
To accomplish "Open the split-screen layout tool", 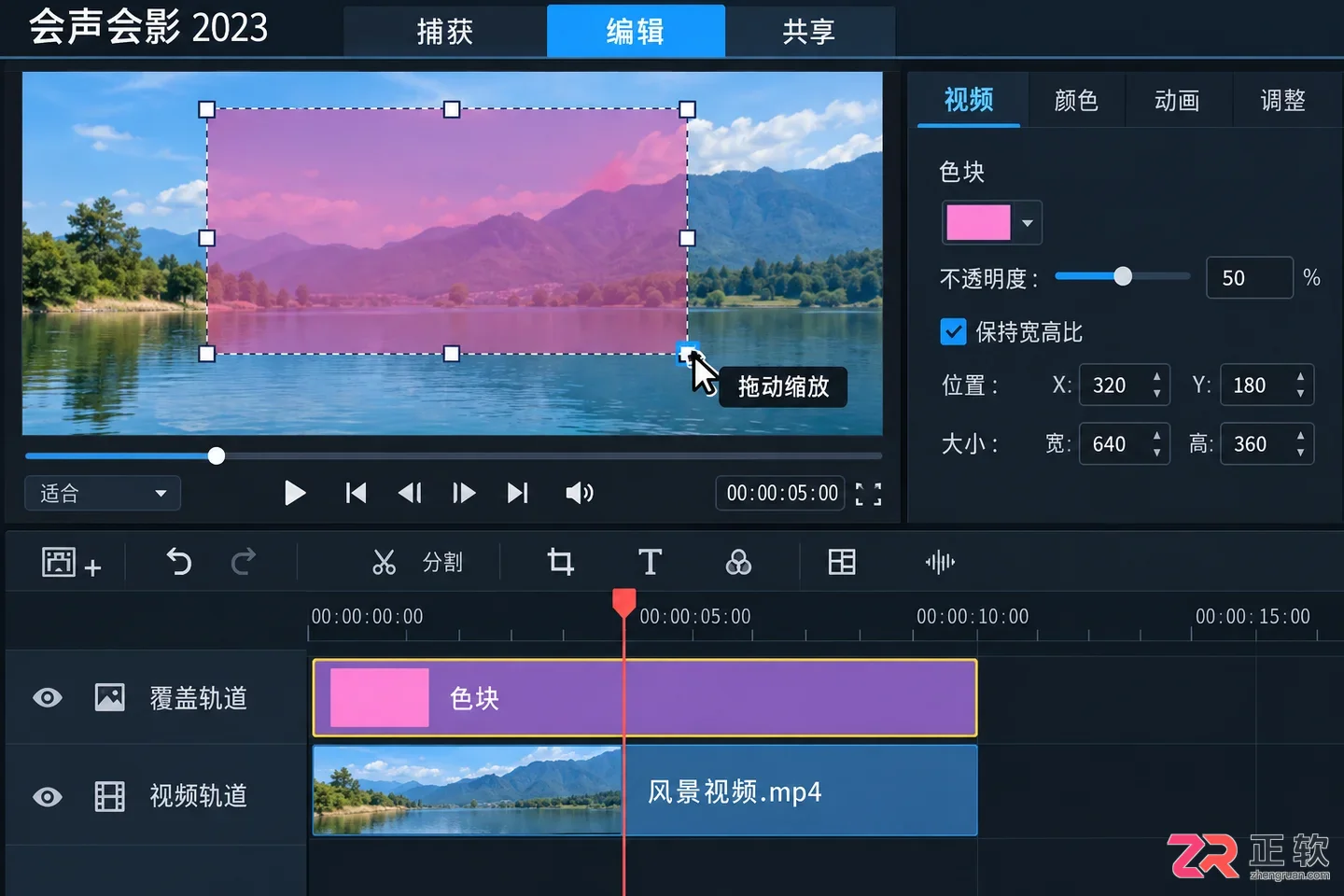I will pyautogui.click(x=842, y=562).
